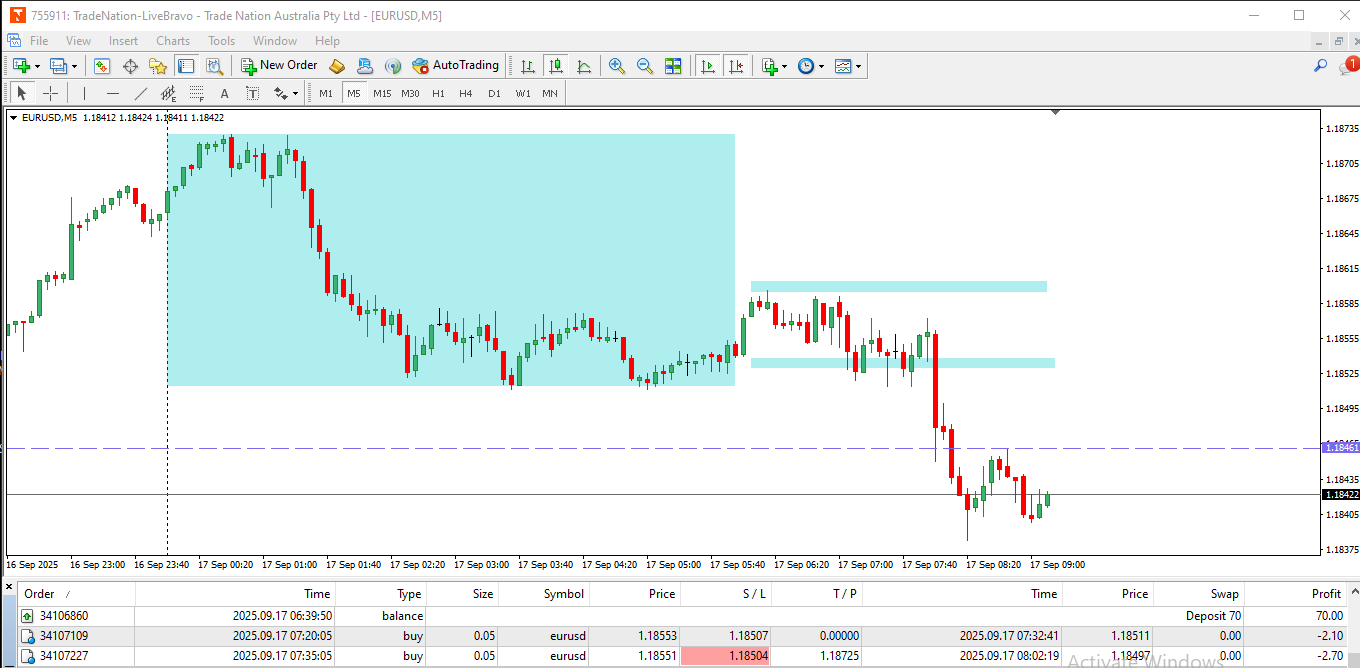Open the Insert menu
Image resolution: width=1360 pixels, height=668 pixels.
click(x=123, y=41)
